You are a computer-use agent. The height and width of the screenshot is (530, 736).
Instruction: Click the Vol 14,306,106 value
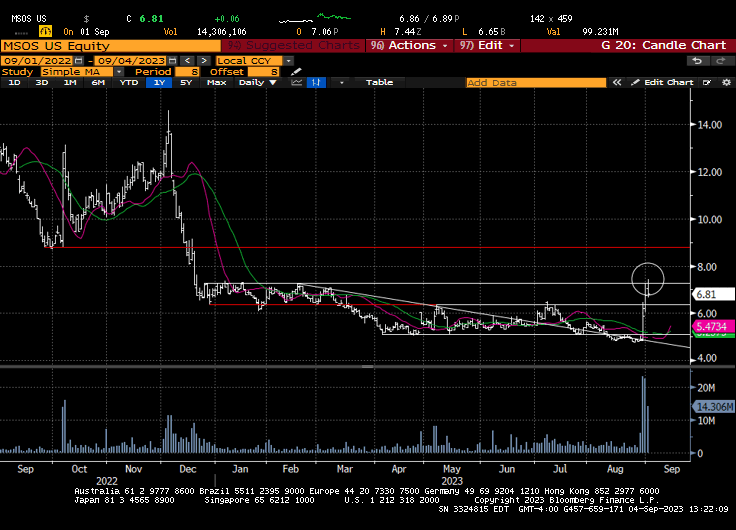[x=222, y=32]
